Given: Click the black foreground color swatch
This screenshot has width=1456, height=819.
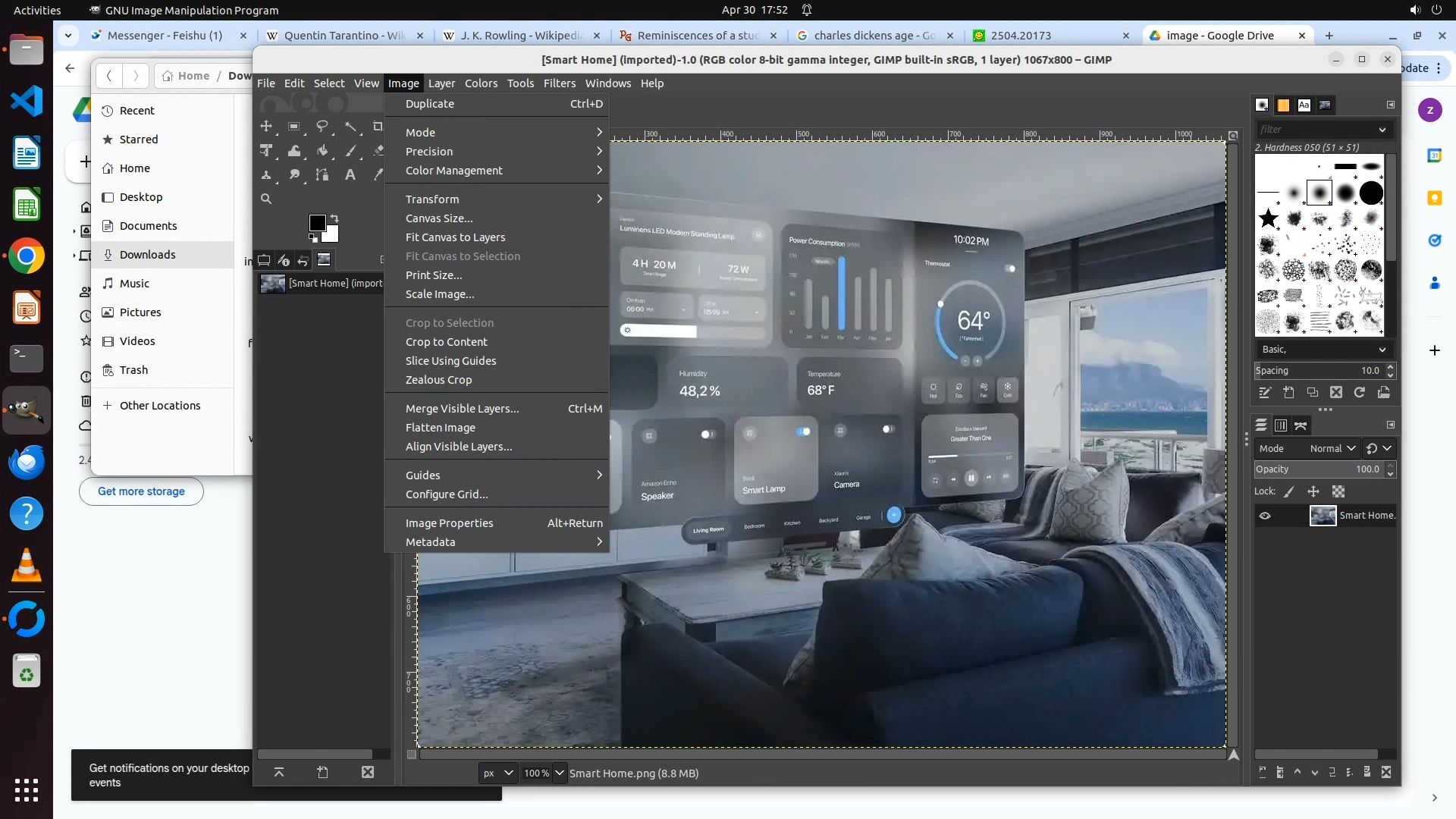Looking at the screenshot, I should (x=317, y=222).
